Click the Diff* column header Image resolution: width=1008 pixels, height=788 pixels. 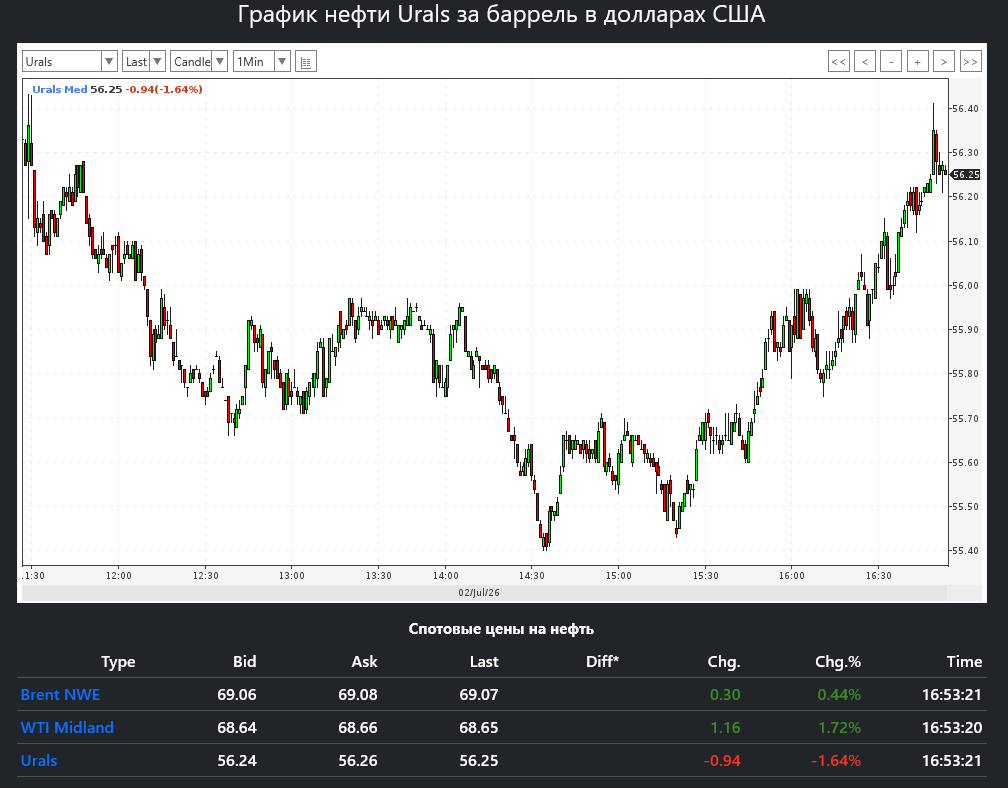[602, 661]
